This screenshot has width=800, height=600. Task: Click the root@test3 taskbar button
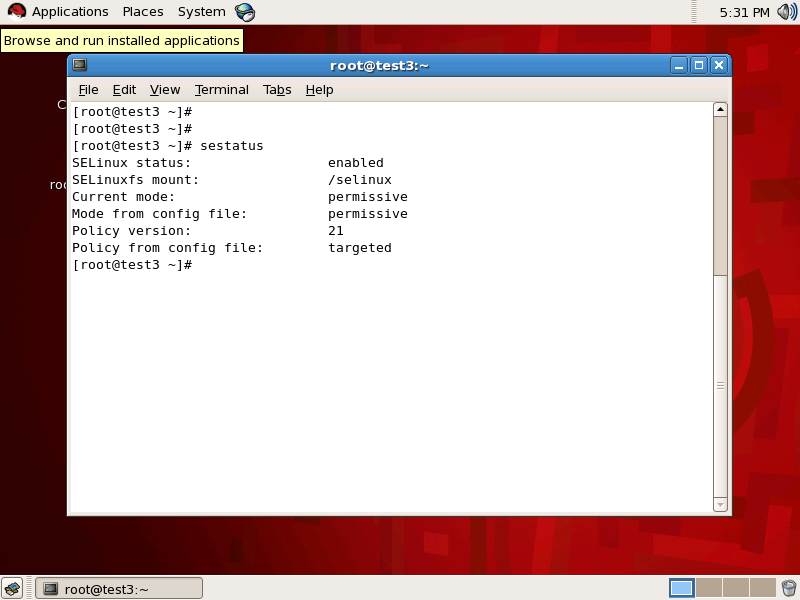pyautogui.click(x=119, y=589)
